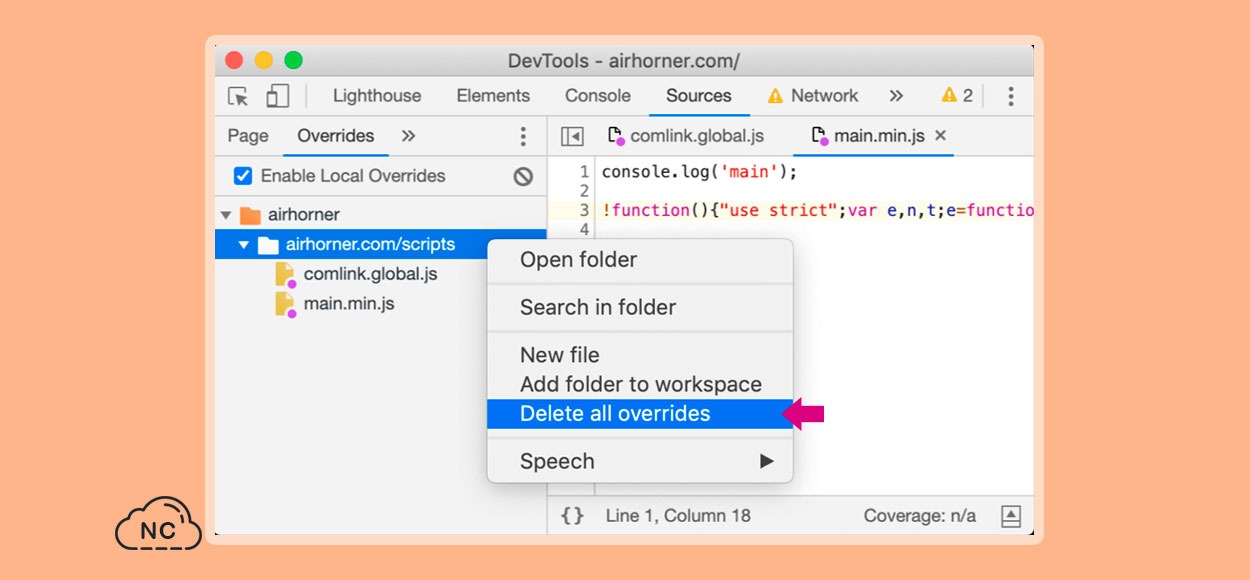Open main.min.js in the file tree
The image size is (1250, 580).
point(349,303)
